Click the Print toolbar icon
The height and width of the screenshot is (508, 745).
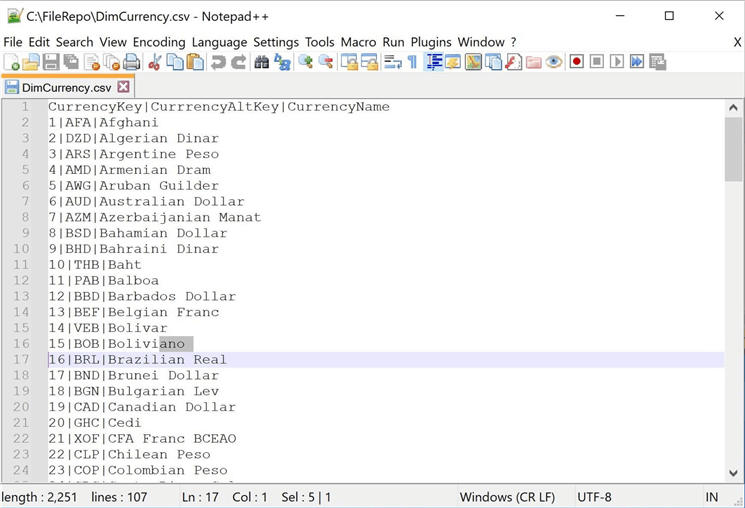click(131, 62)
